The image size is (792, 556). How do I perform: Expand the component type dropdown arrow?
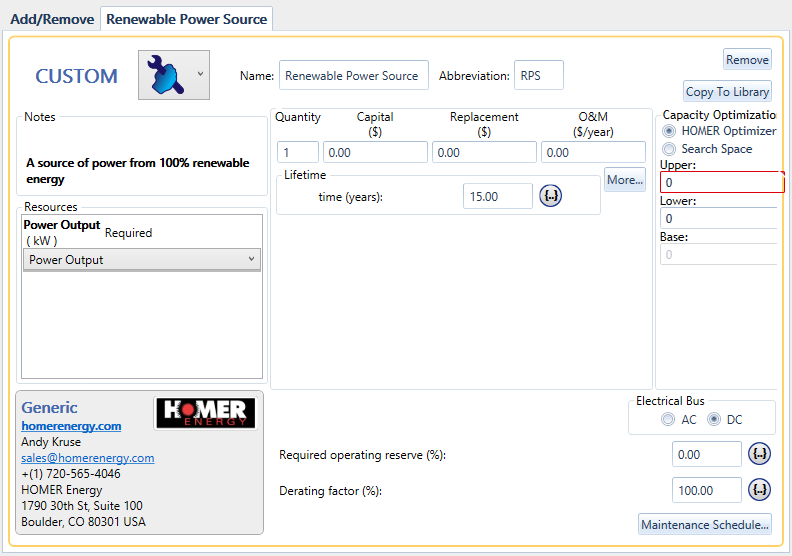coord(200,75)
